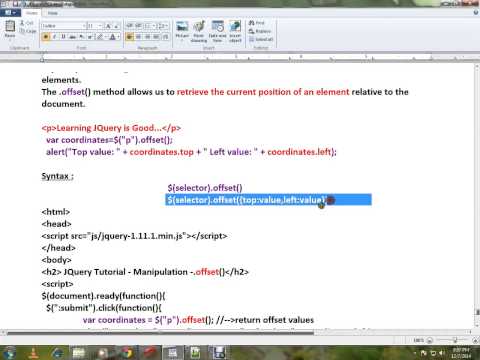Expand the Paste options arrow
480x360 pixels.
pyautogui.click(x=10, y=40)
